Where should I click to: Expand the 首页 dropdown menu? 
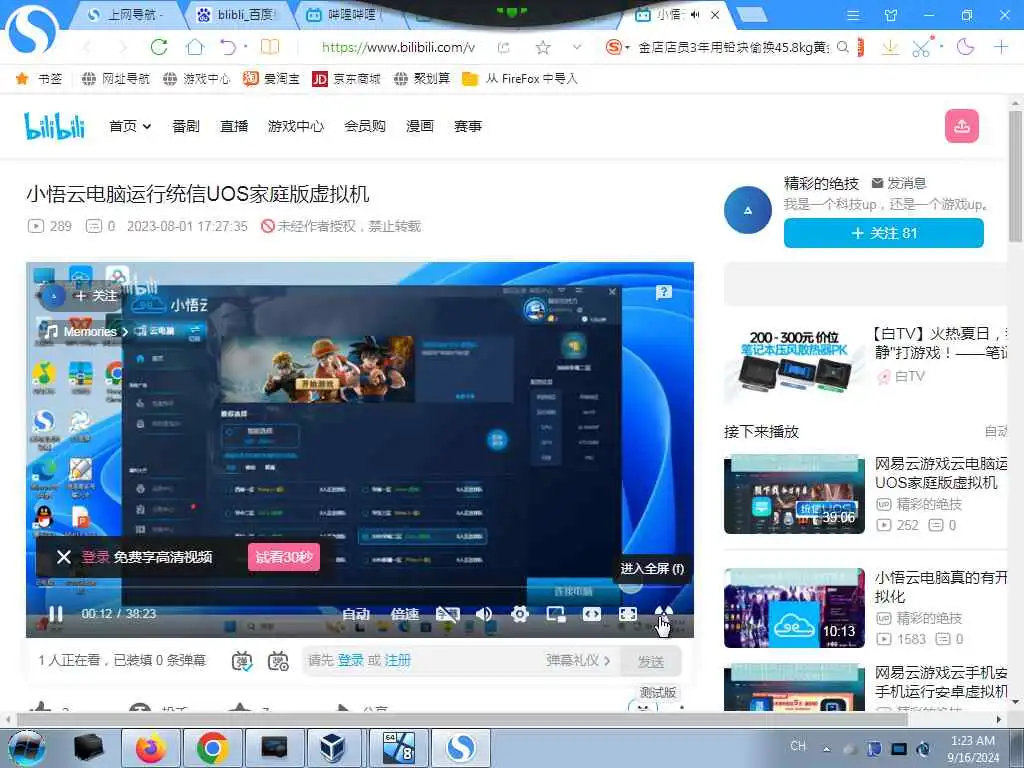click(x=130, y=126)
